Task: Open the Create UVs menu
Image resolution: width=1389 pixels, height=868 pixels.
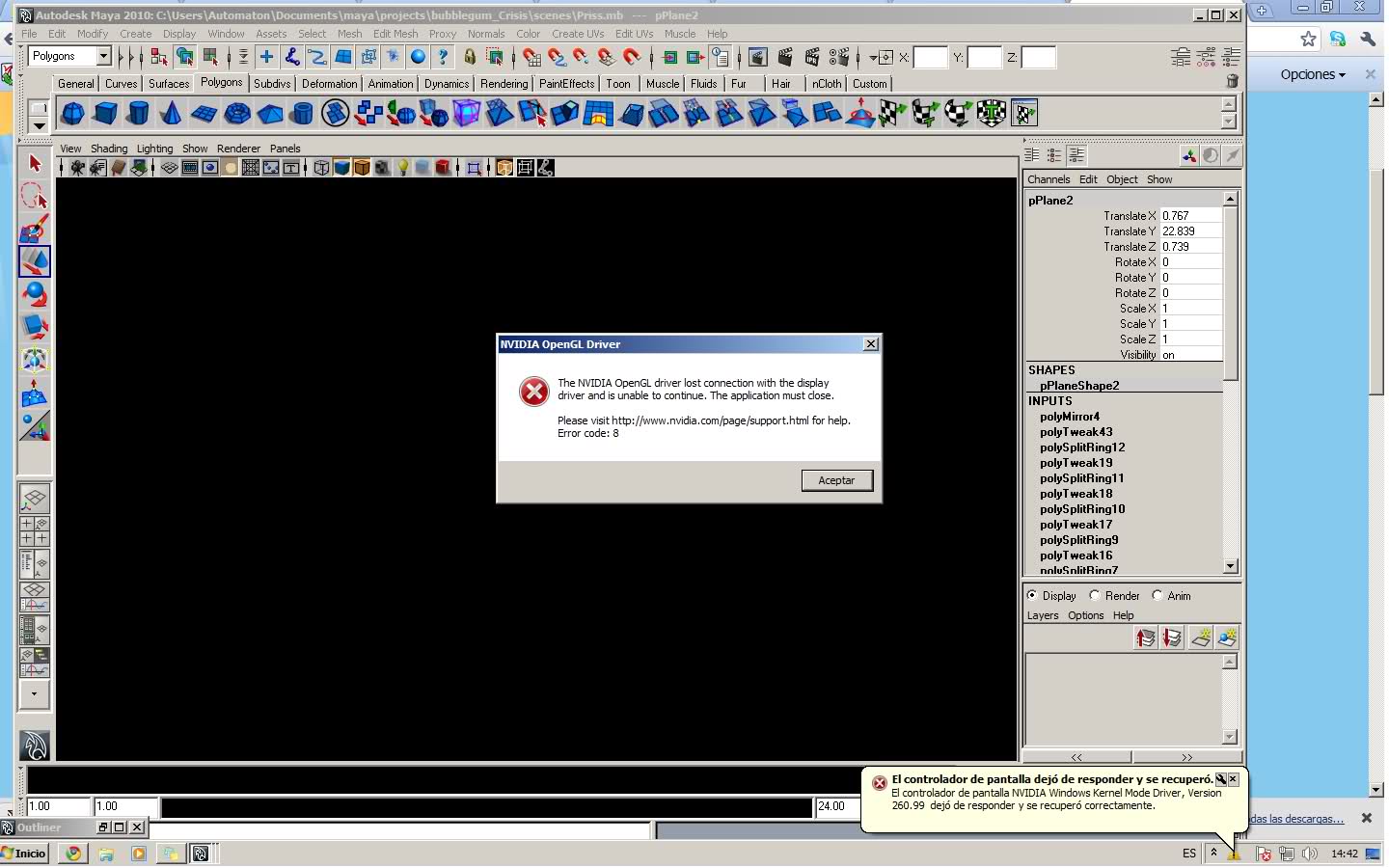Action: click(578, 34)
